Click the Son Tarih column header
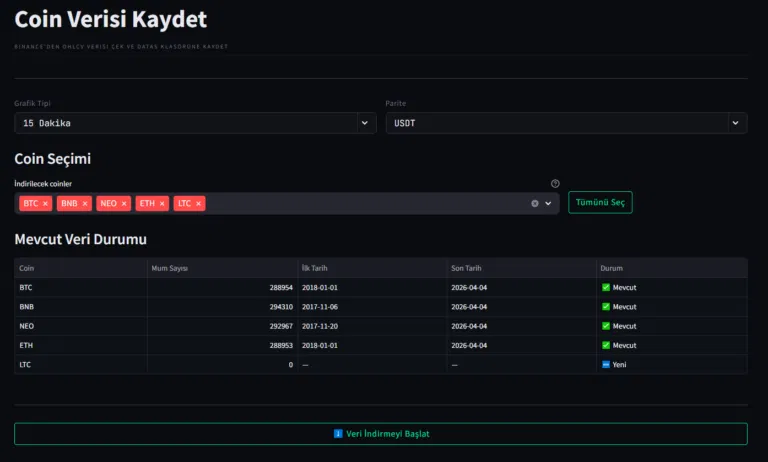This screenshot has width=768, height=462. point(466,268)
